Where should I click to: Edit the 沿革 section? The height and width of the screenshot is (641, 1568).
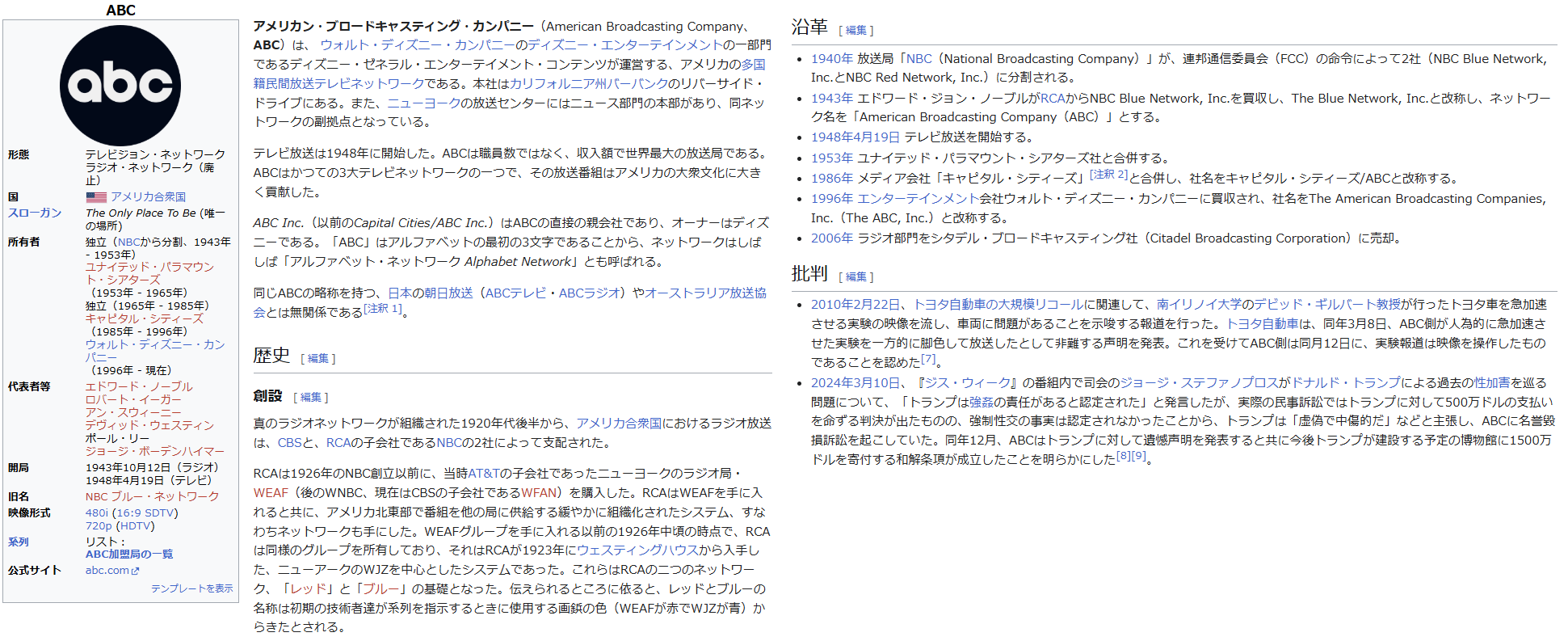[x=855, y=30]
